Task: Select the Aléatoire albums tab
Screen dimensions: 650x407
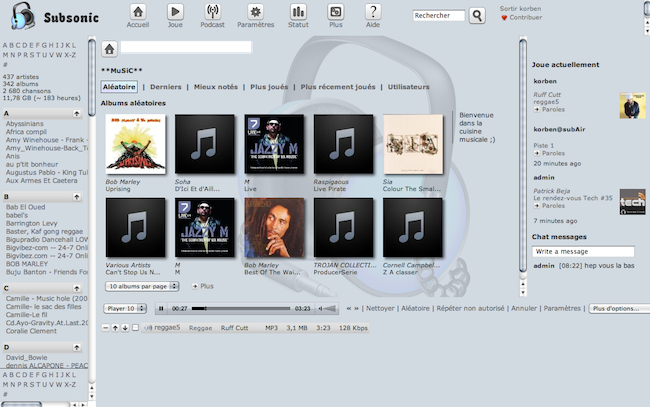Action: coord(119,87)
